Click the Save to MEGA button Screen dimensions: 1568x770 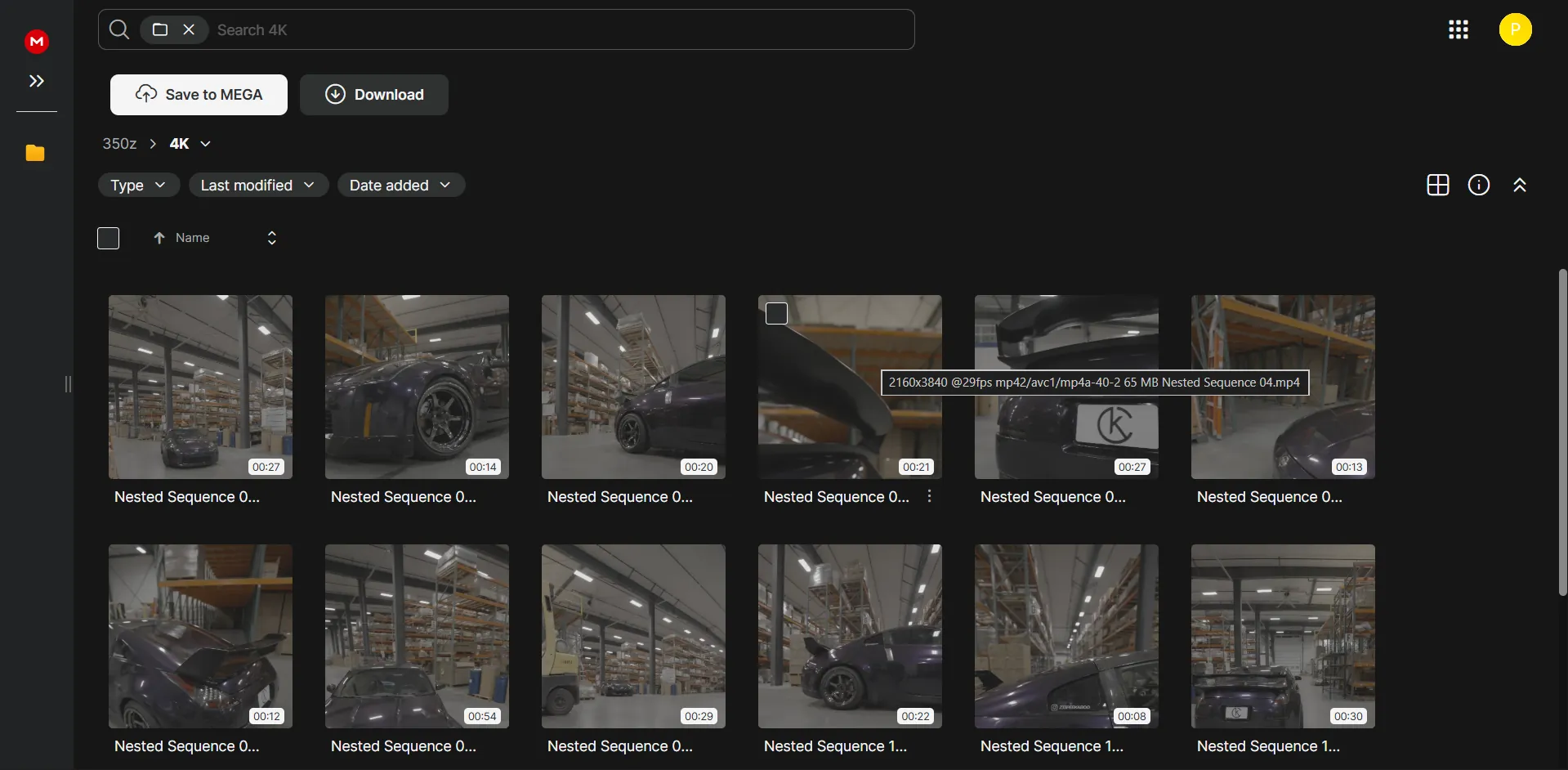point(199,95)
